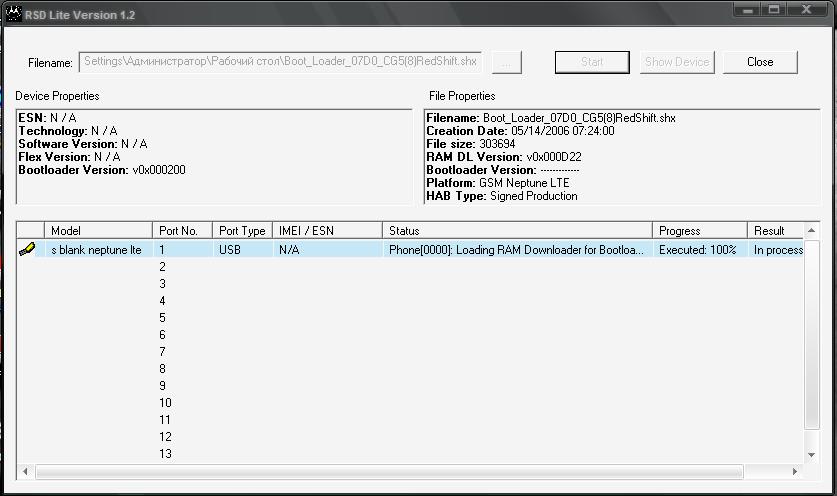Screen dimensions: 837x496
Task: Click the Start button
Action: [x=592, y=62]
